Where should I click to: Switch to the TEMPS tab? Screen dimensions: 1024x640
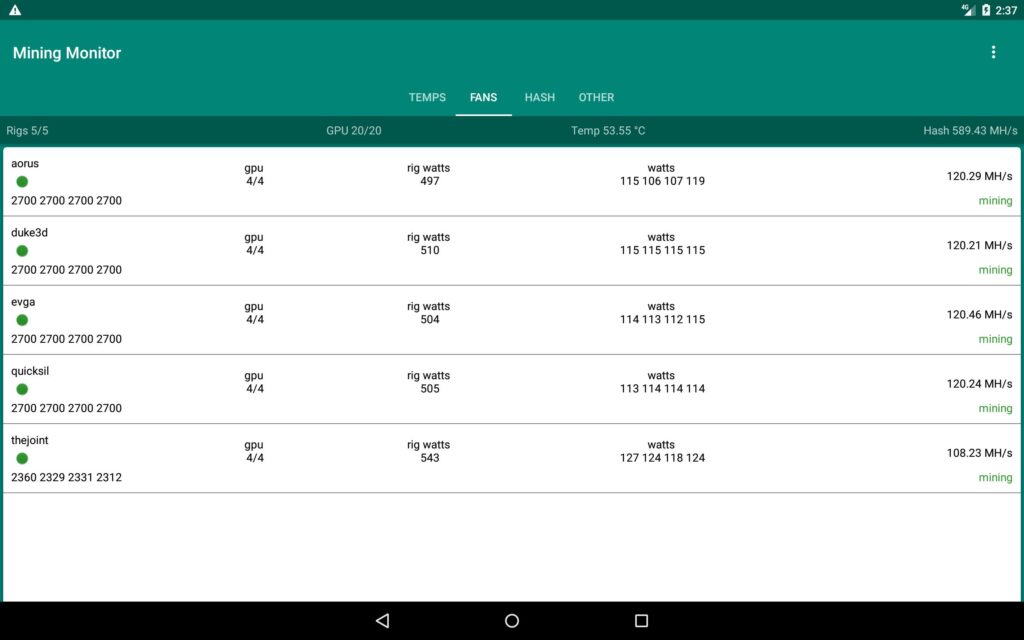coord(427,98)
